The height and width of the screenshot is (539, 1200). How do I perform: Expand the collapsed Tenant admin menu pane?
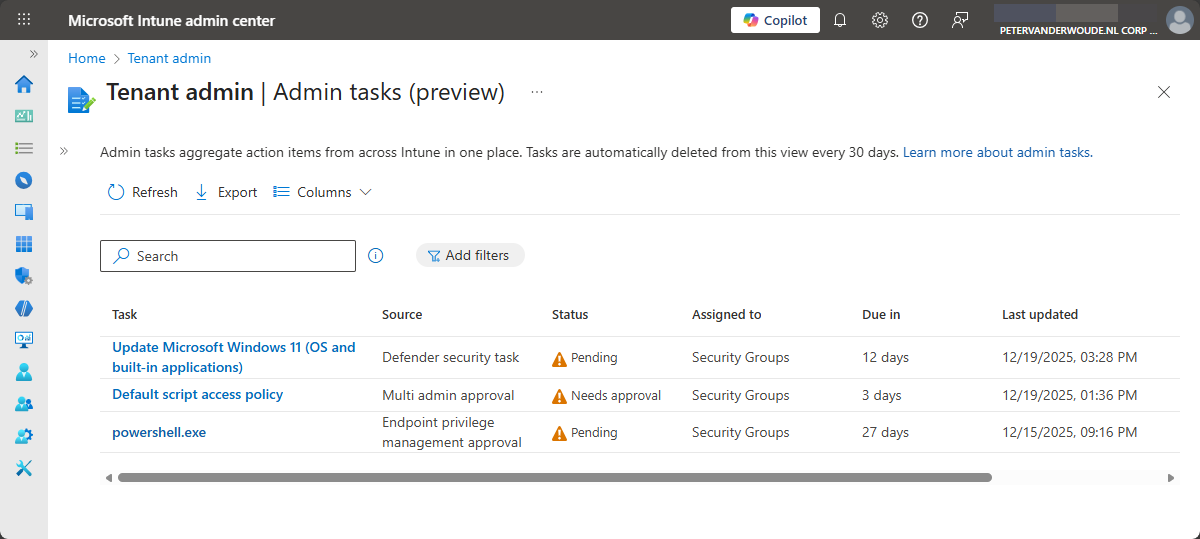64,151
